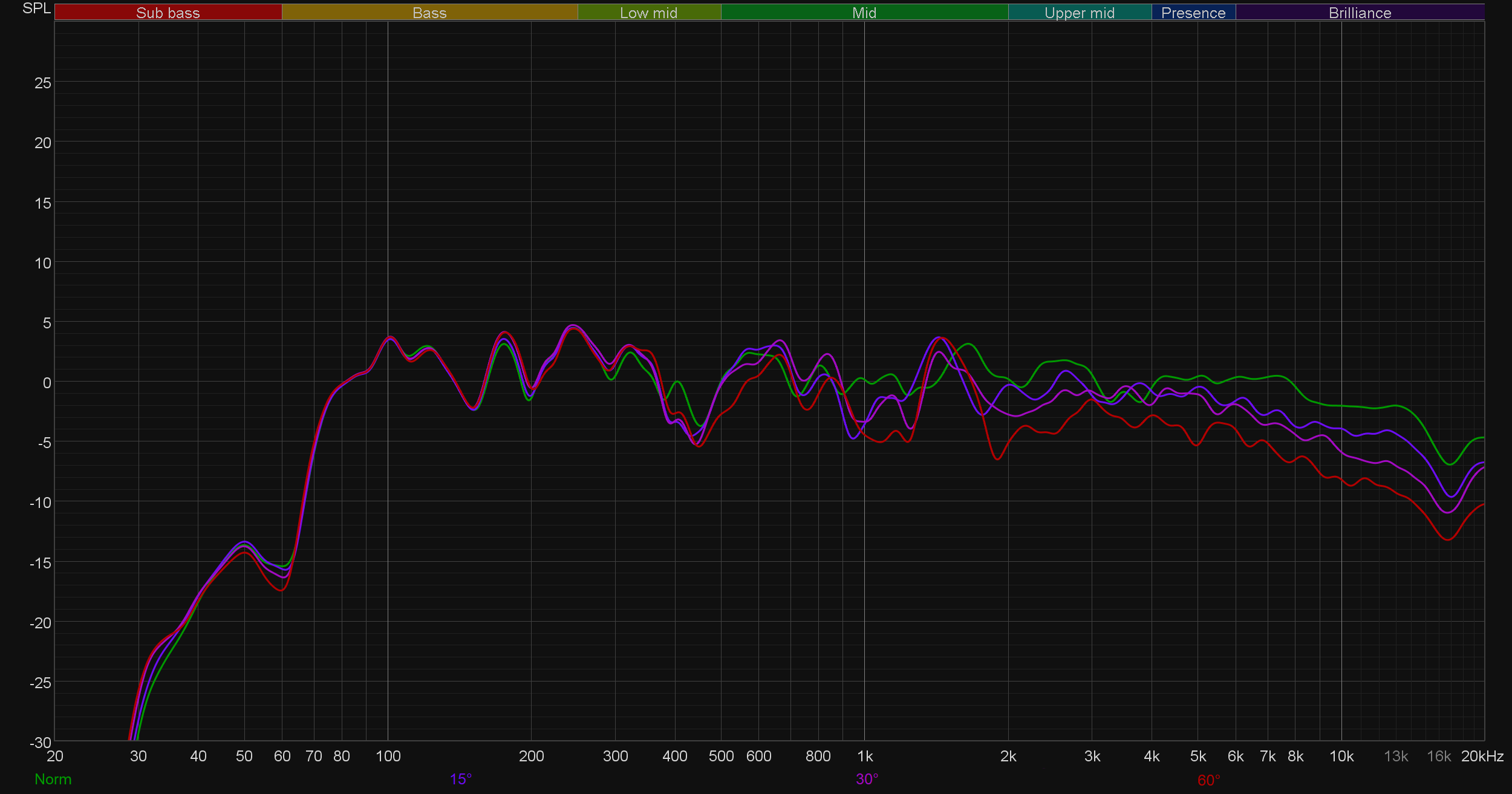Click the 10k frequency axis label
1512x794 pixels.
pos(1341,756)
